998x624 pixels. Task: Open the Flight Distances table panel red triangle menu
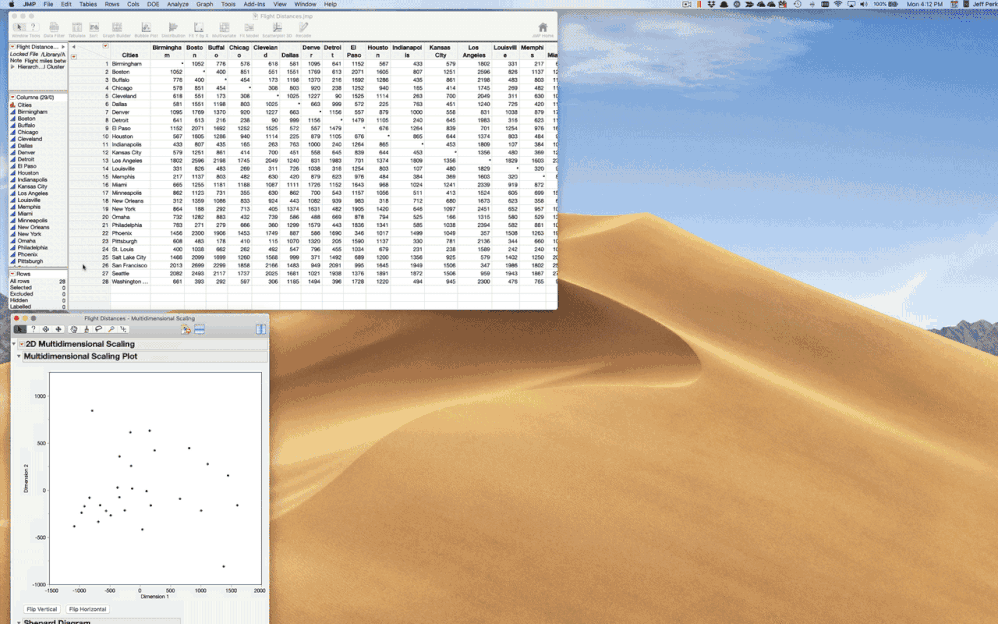coord(13,46)
